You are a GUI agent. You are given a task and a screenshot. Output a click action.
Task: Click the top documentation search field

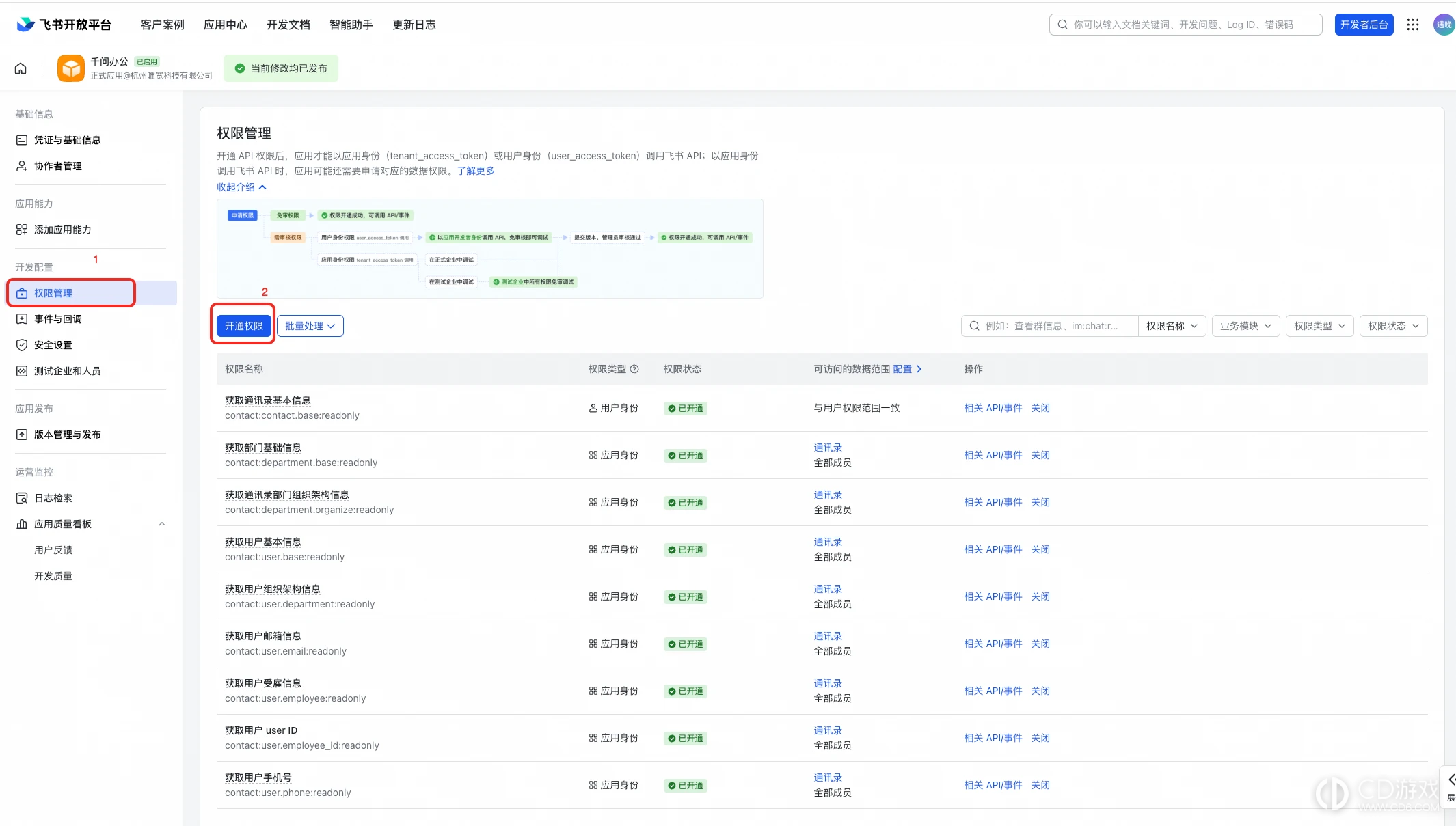click(x=1185, y=25)
